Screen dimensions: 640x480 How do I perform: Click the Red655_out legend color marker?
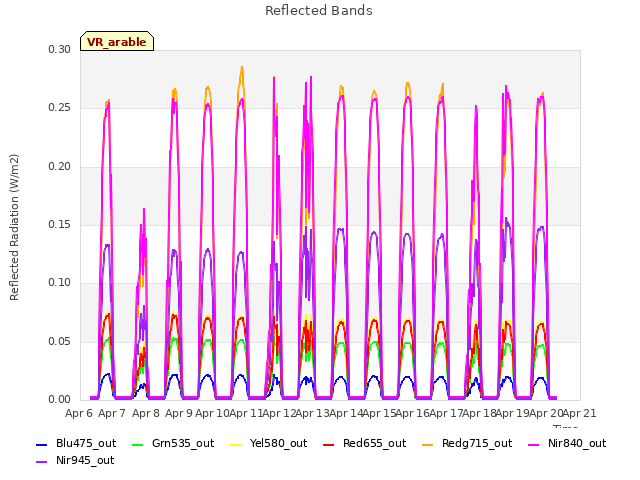tap(329, 444)
